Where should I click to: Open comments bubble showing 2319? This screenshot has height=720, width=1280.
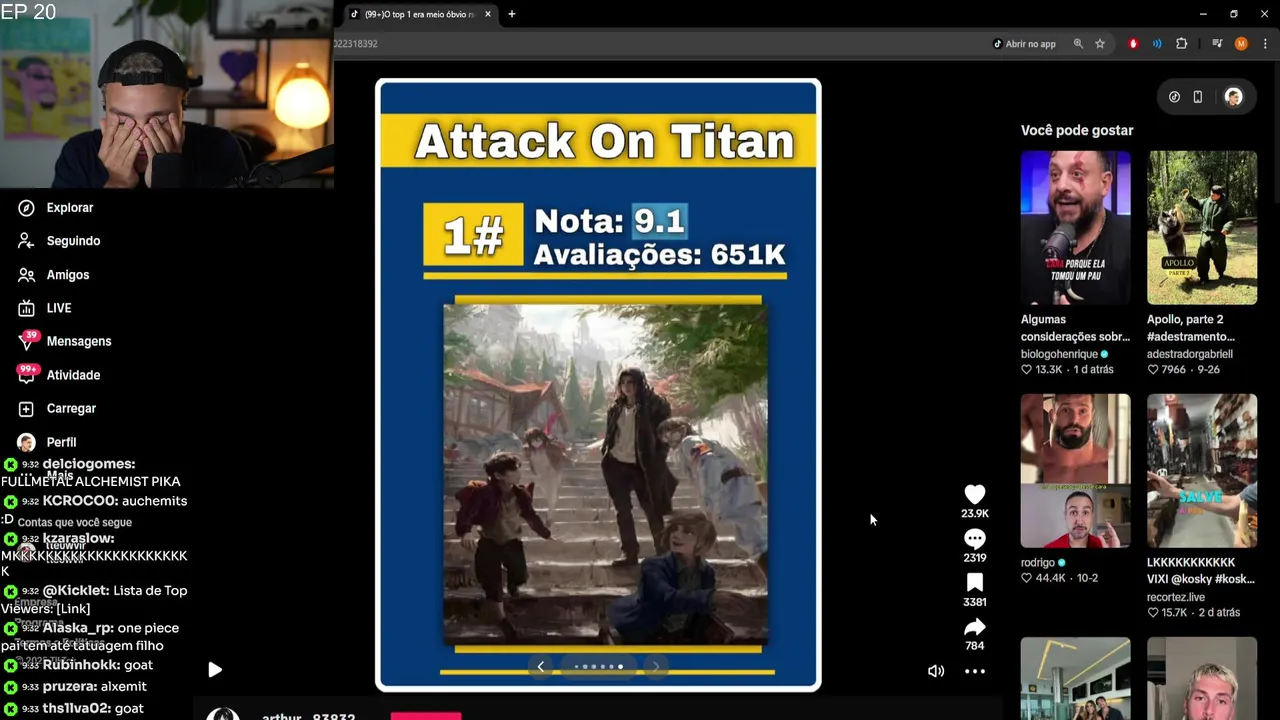(x=975, y=539)
